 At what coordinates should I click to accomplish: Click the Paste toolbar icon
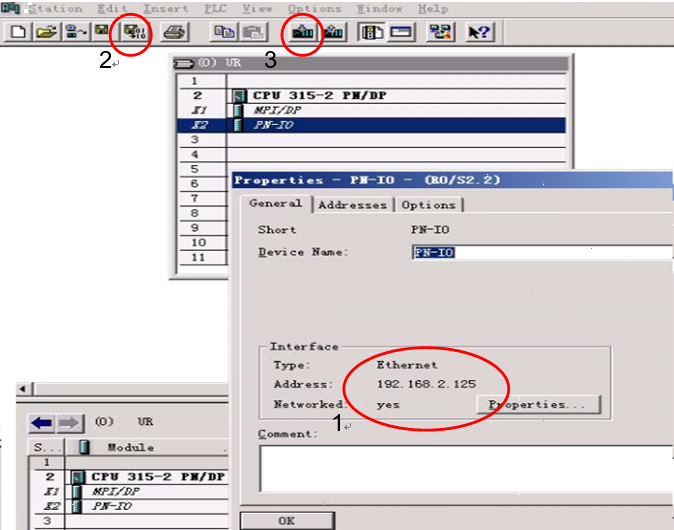coord(254,32)
